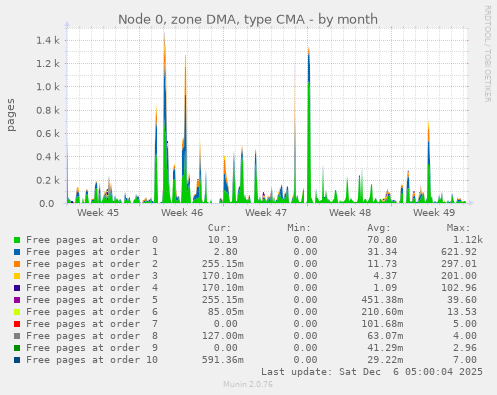Click the Cur value '591.36m'

click(x=223, y=360)
